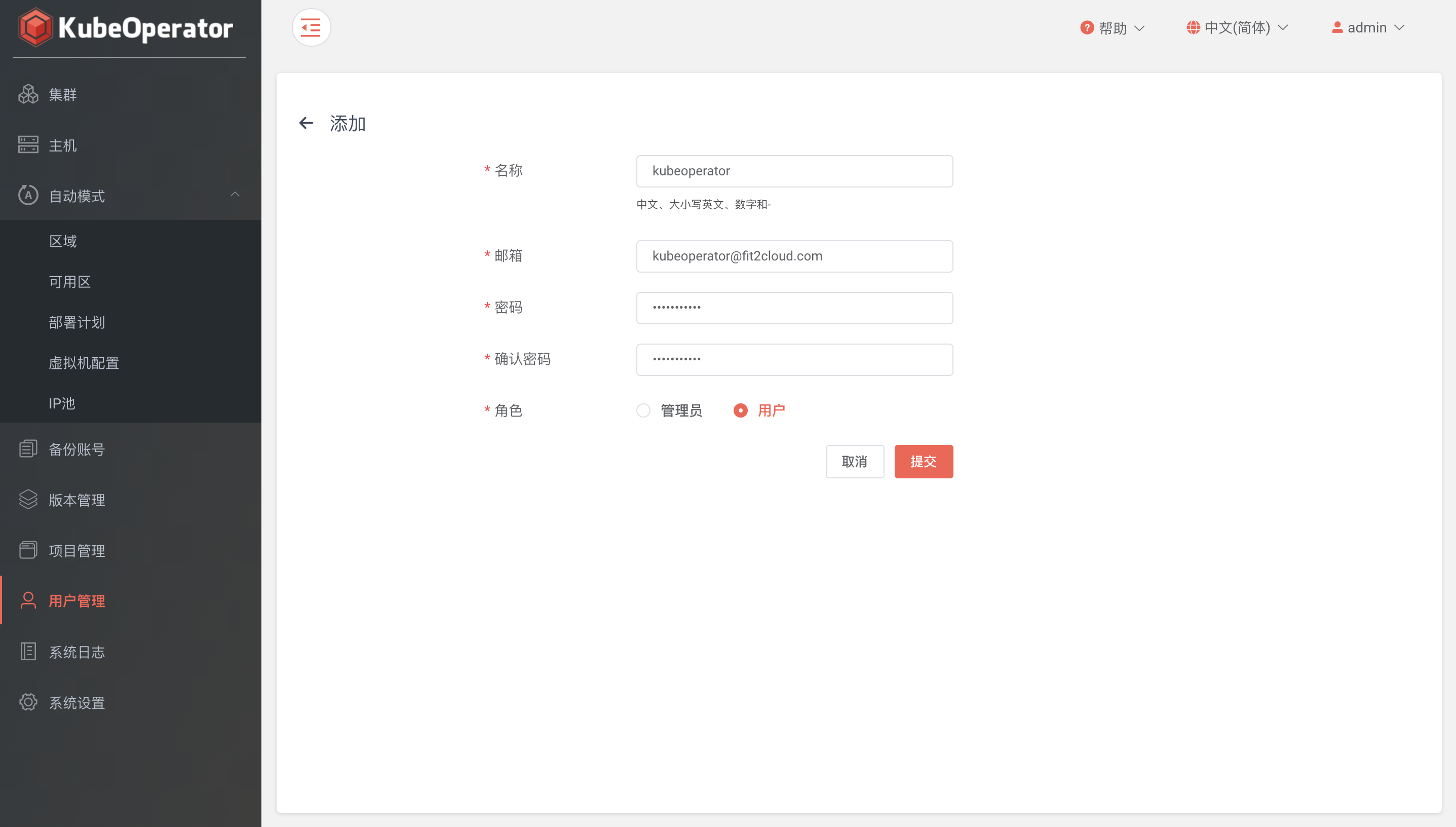Click the 提交 submit button
This screenshot has height=827, width=1456.
coord(924,461)
